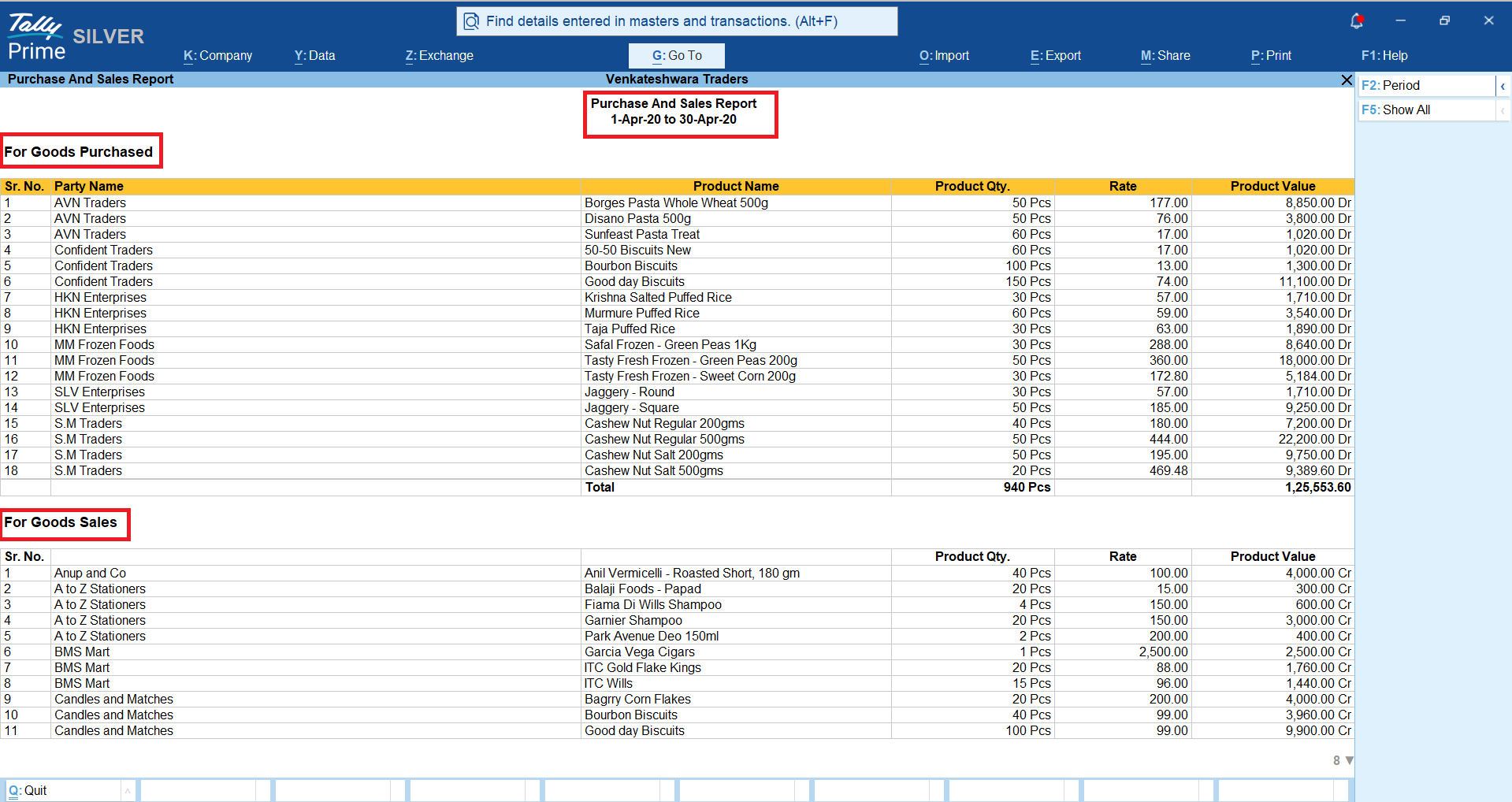Image resolution: width=1512 pixels, height=802 pixels.
Task: Click the 11,100.00 Dr product value
Action: click(1314, 282)
